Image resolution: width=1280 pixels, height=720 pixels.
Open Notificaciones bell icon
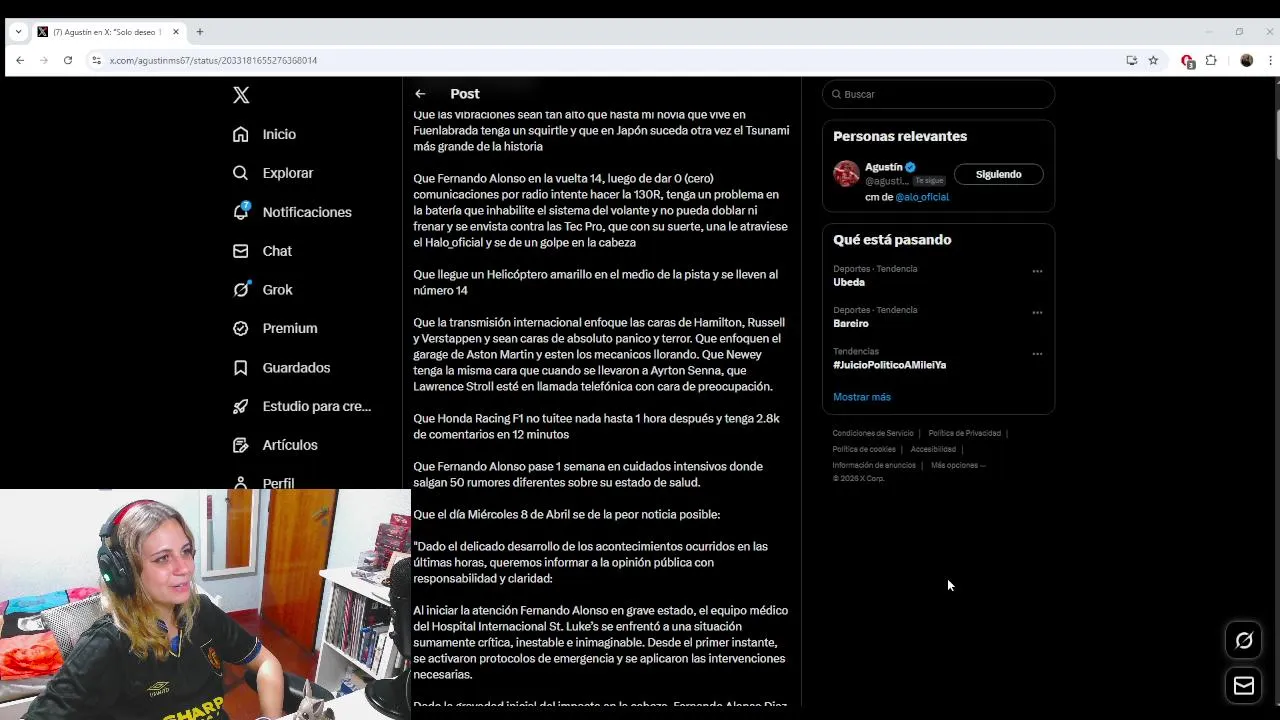[x=241, y=211]
